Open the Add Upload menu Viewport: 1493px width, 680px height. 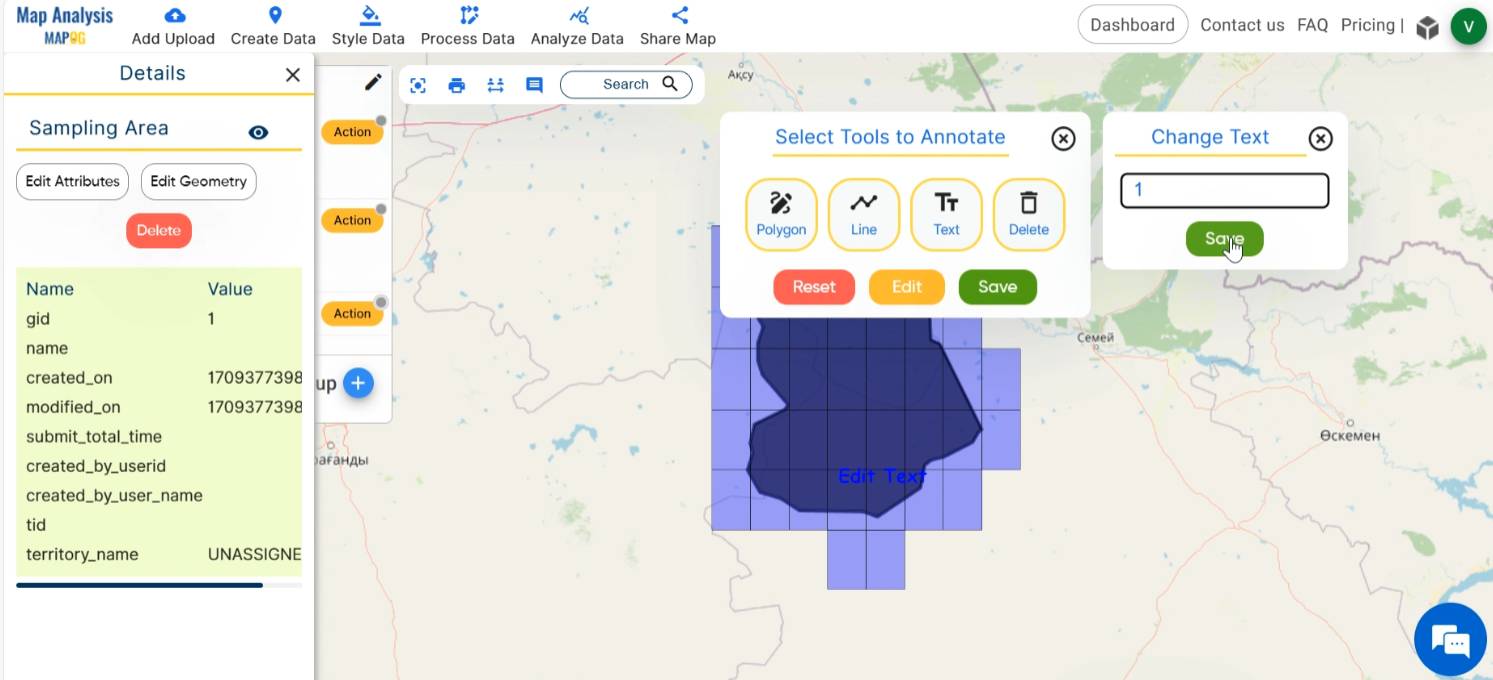coord(173,27)
